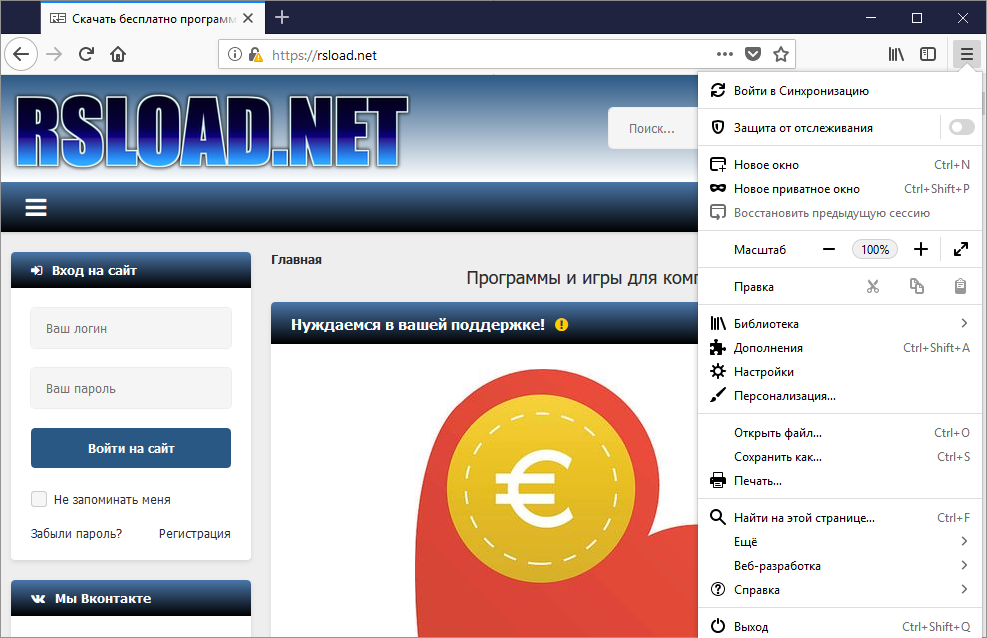Show site information via the info icon
987x638 pixels.
pos(235,55)
